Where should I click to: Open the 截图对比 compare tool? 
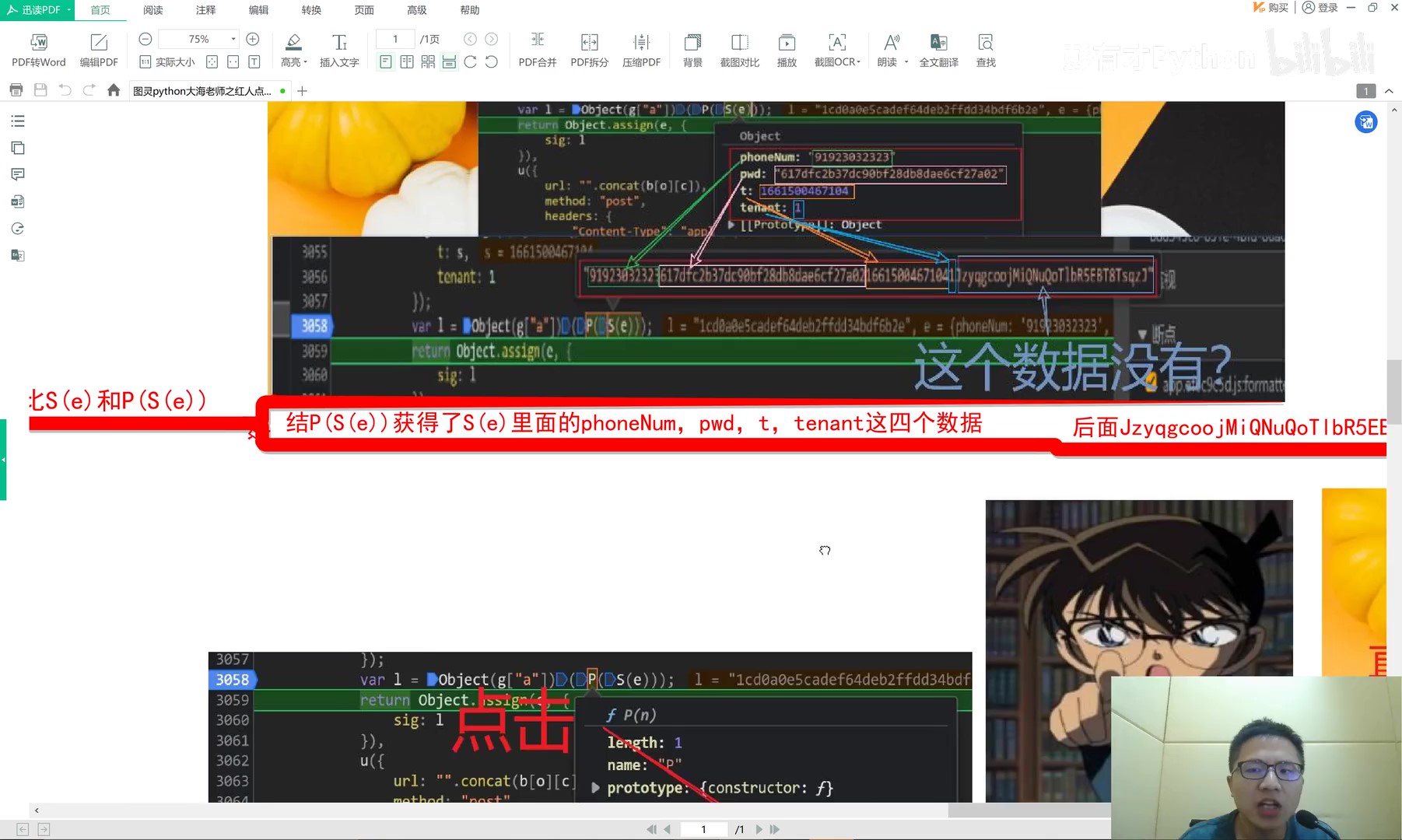pyautogui.click(x=740, y=51)
